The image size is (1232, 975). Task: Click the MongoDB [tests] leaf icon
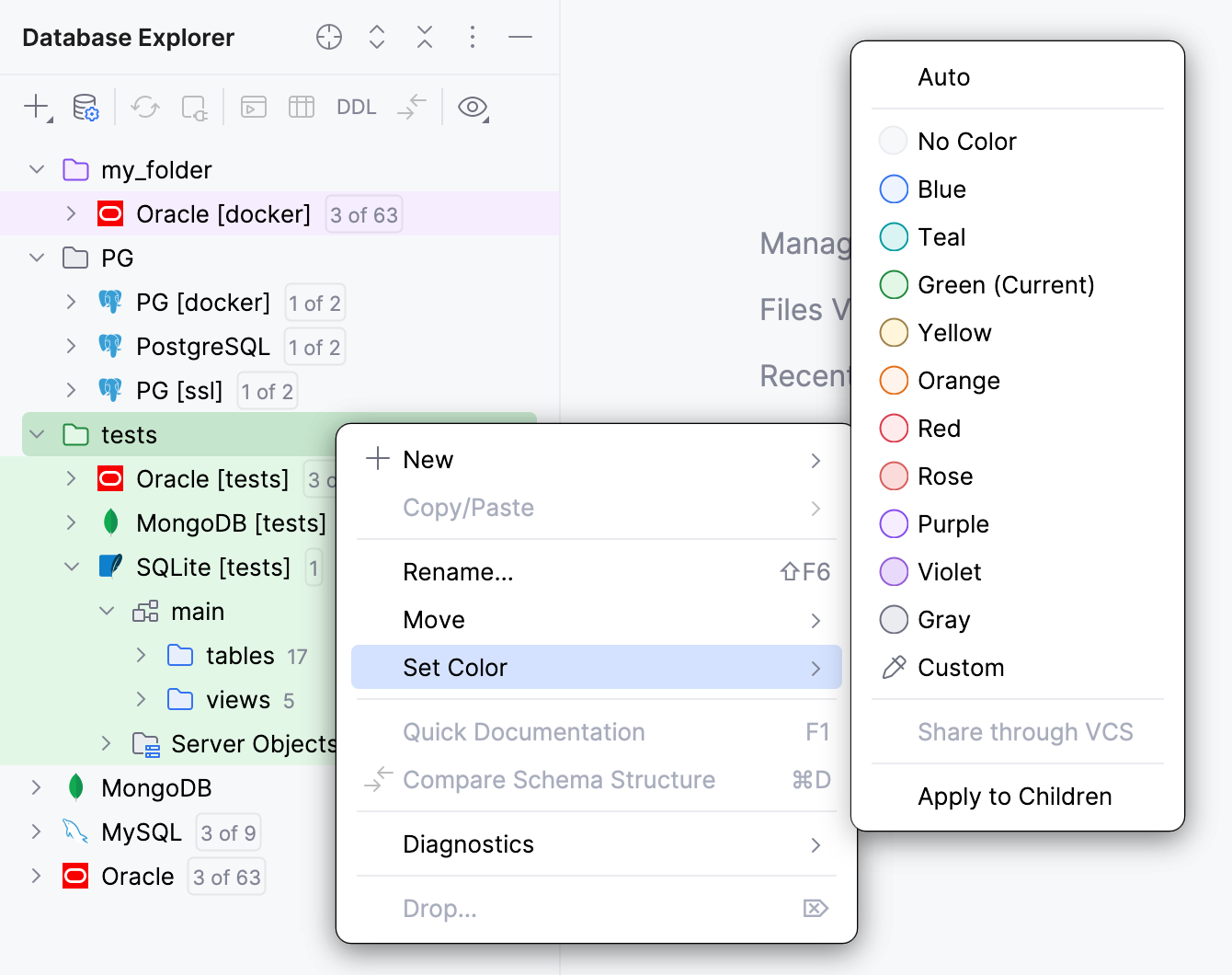[x=111, y=522]
